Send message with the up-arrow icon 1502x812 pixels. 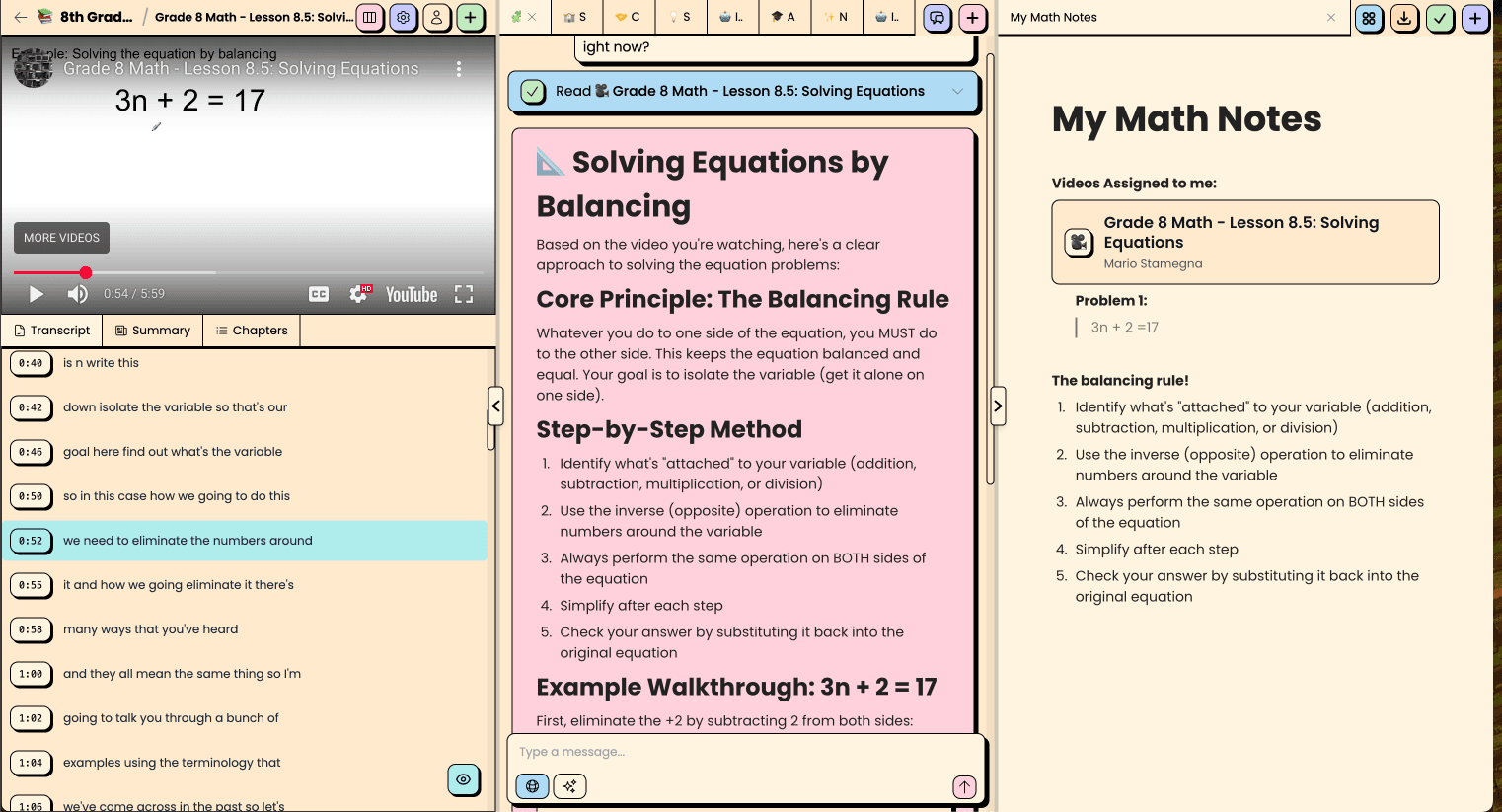[x=964, y=785]
